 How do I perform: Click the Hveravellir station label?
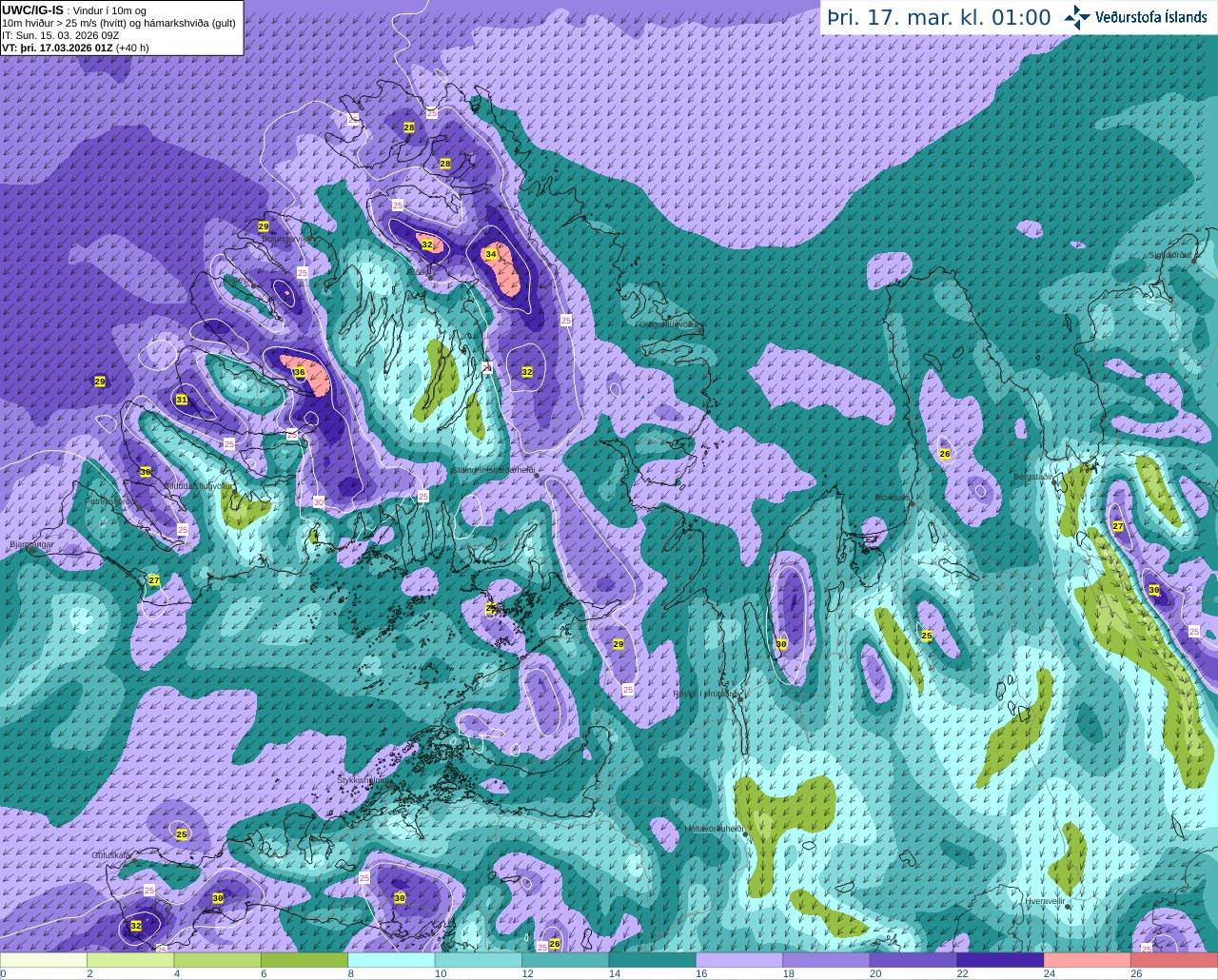[x=1045, y=900]
